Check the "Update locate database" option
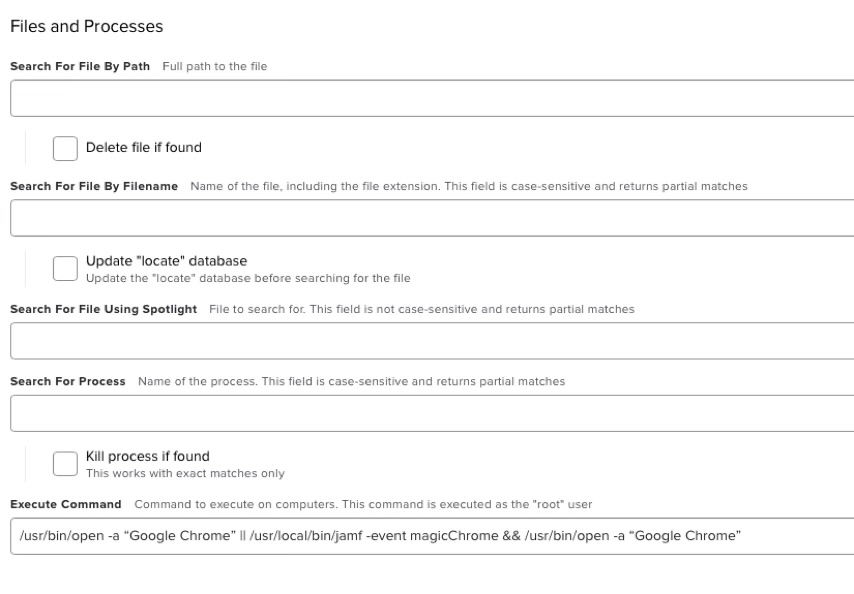Image resolution: width=854 pixels, height=594 pixels. [67, 268]
